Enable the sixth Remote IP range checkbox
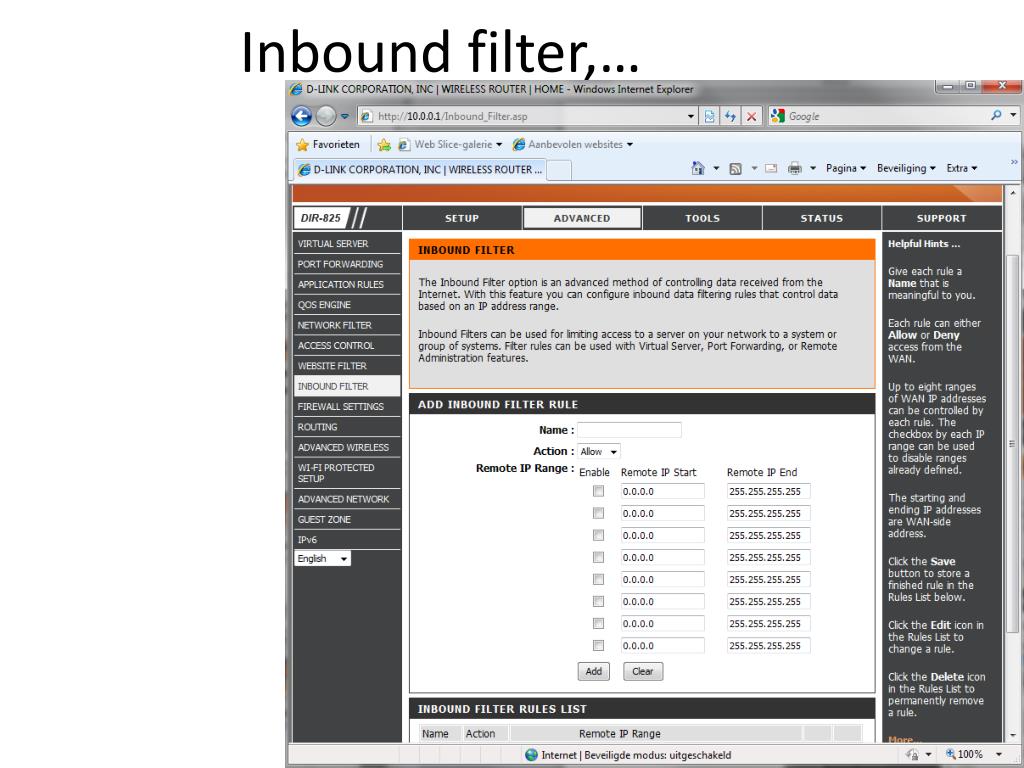 tap(598, 601)
